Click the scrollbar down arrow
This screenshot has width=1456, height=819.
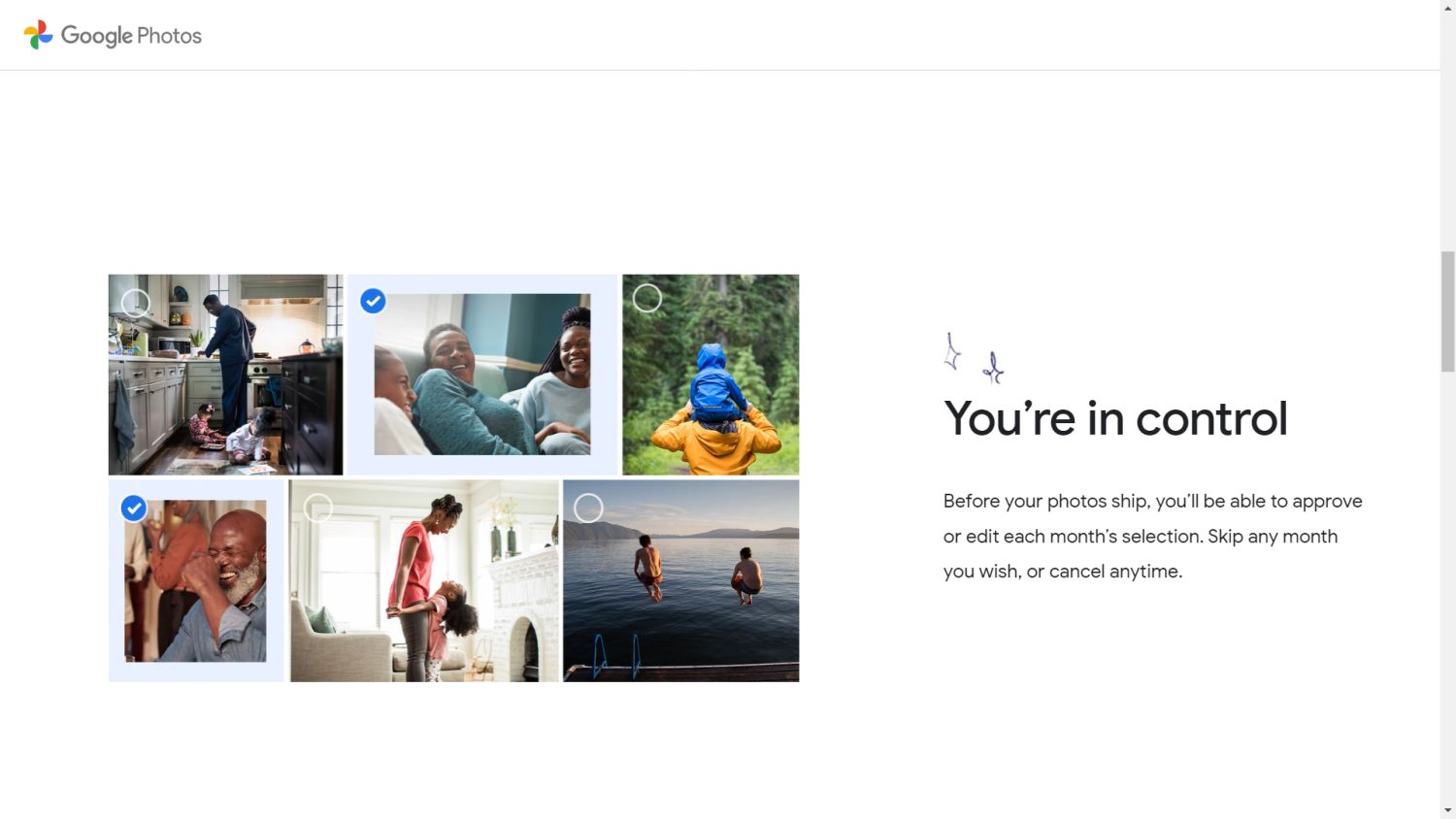click(x=1448, y=811)
